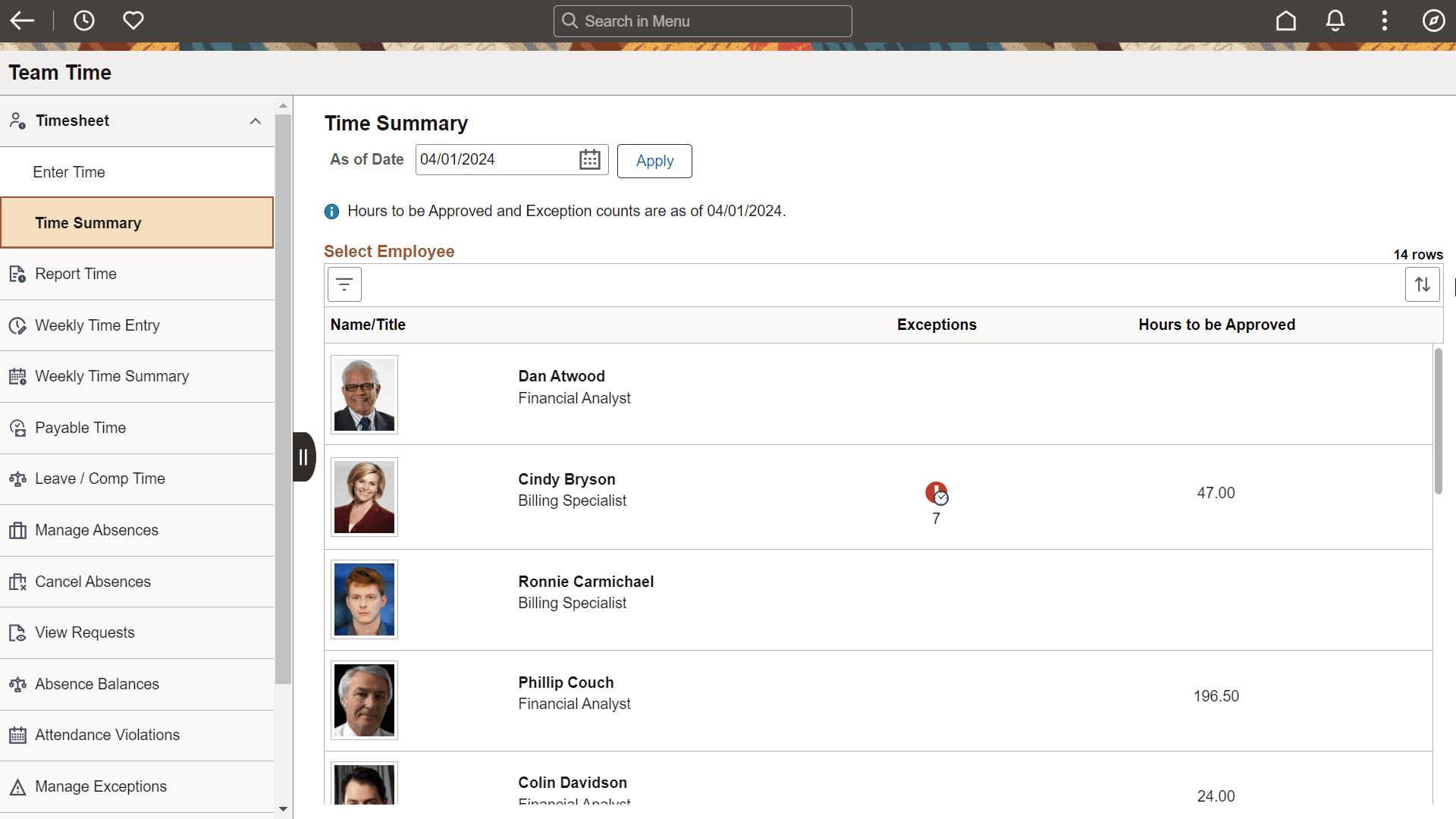Click the notifications bell

(x=1335, y=20)
